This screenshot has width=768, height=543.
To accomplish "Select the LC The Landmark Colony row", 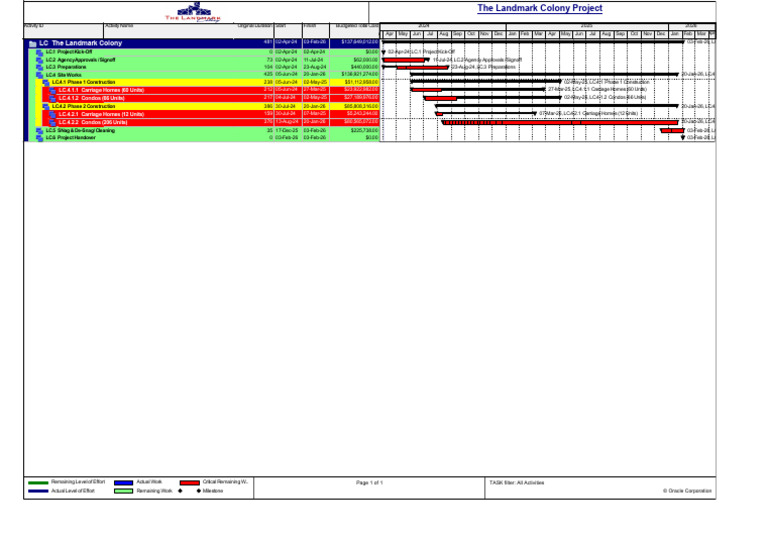I will click(x=202, y=44).
